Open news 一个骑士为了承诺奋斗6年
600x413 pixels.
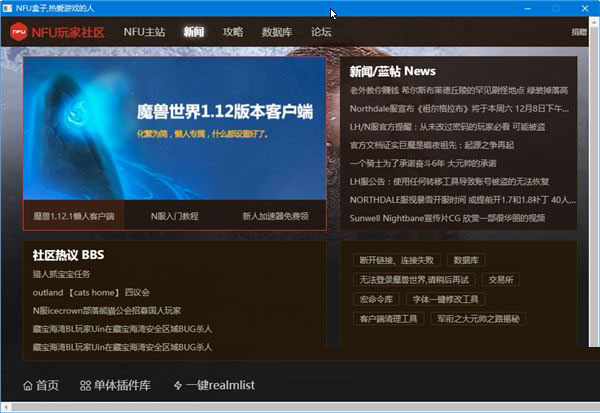[423, 163]
